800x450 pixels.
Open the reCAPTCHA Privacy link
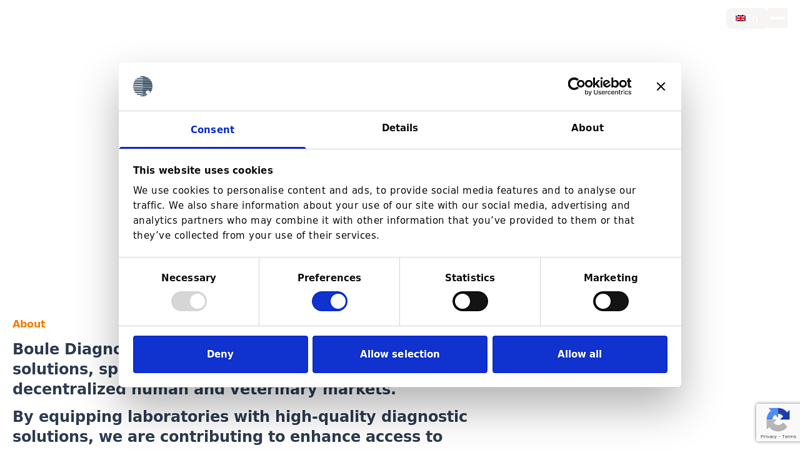766,437
